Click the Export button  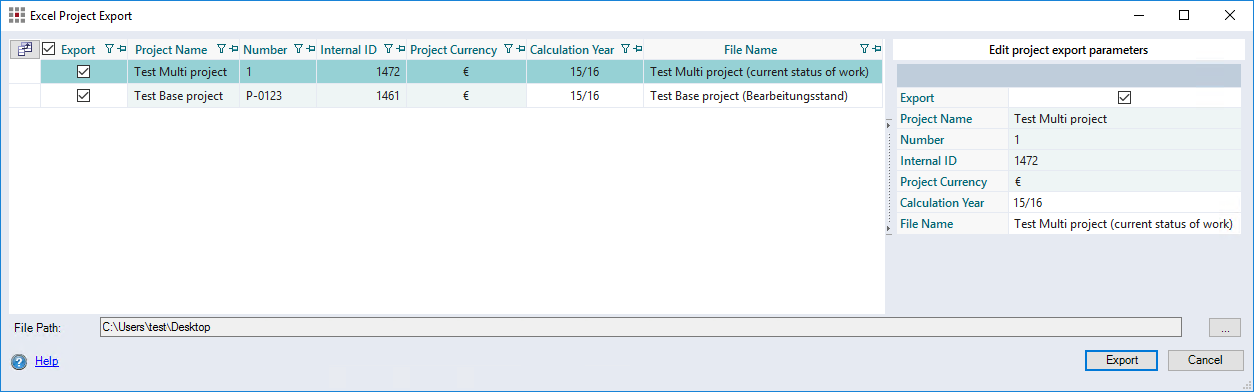[1121, 360]
